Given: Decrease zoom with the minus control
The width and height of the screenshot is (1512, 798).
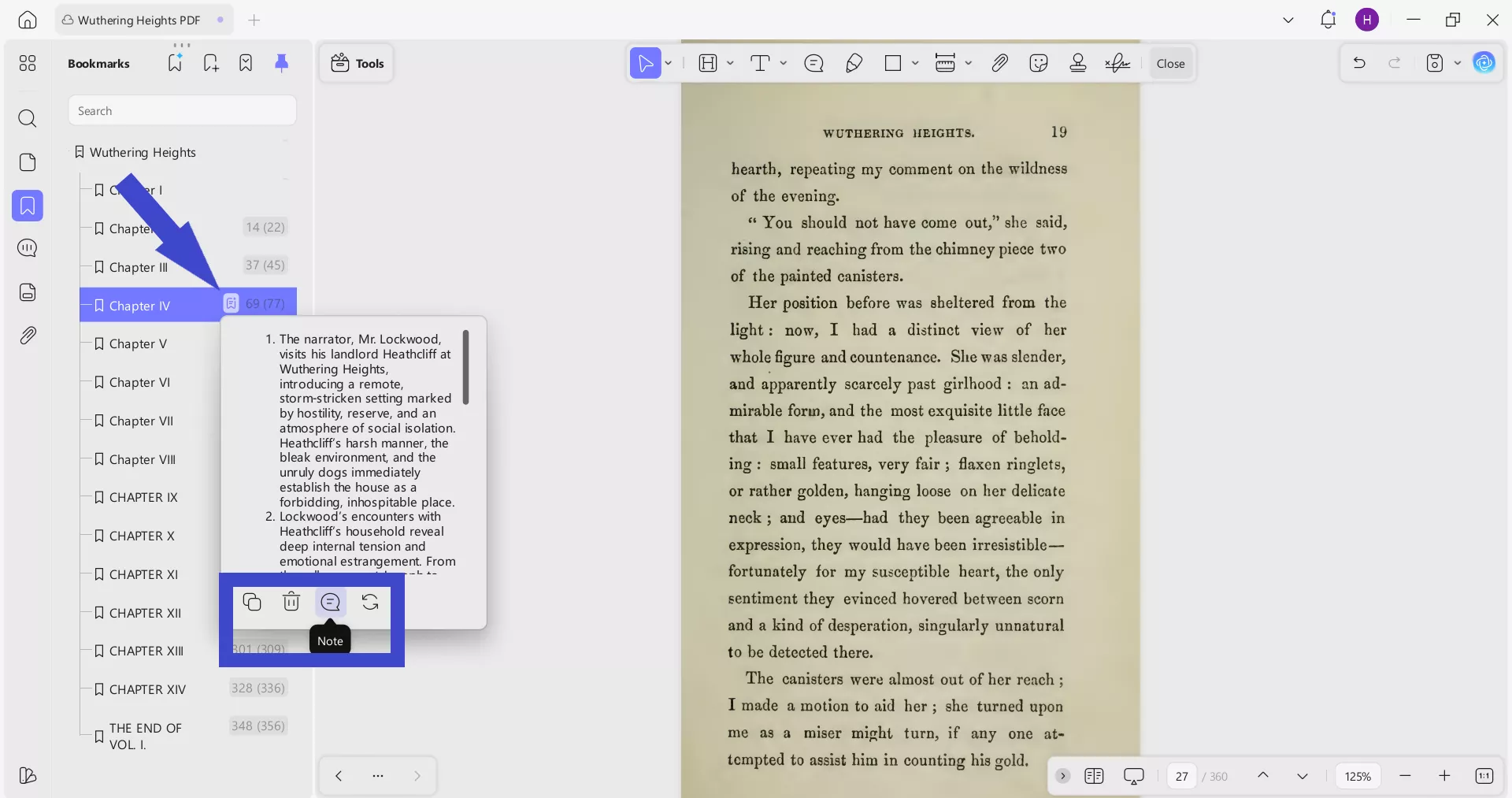Looking at the screenshot, I should tap(1406, 776).
